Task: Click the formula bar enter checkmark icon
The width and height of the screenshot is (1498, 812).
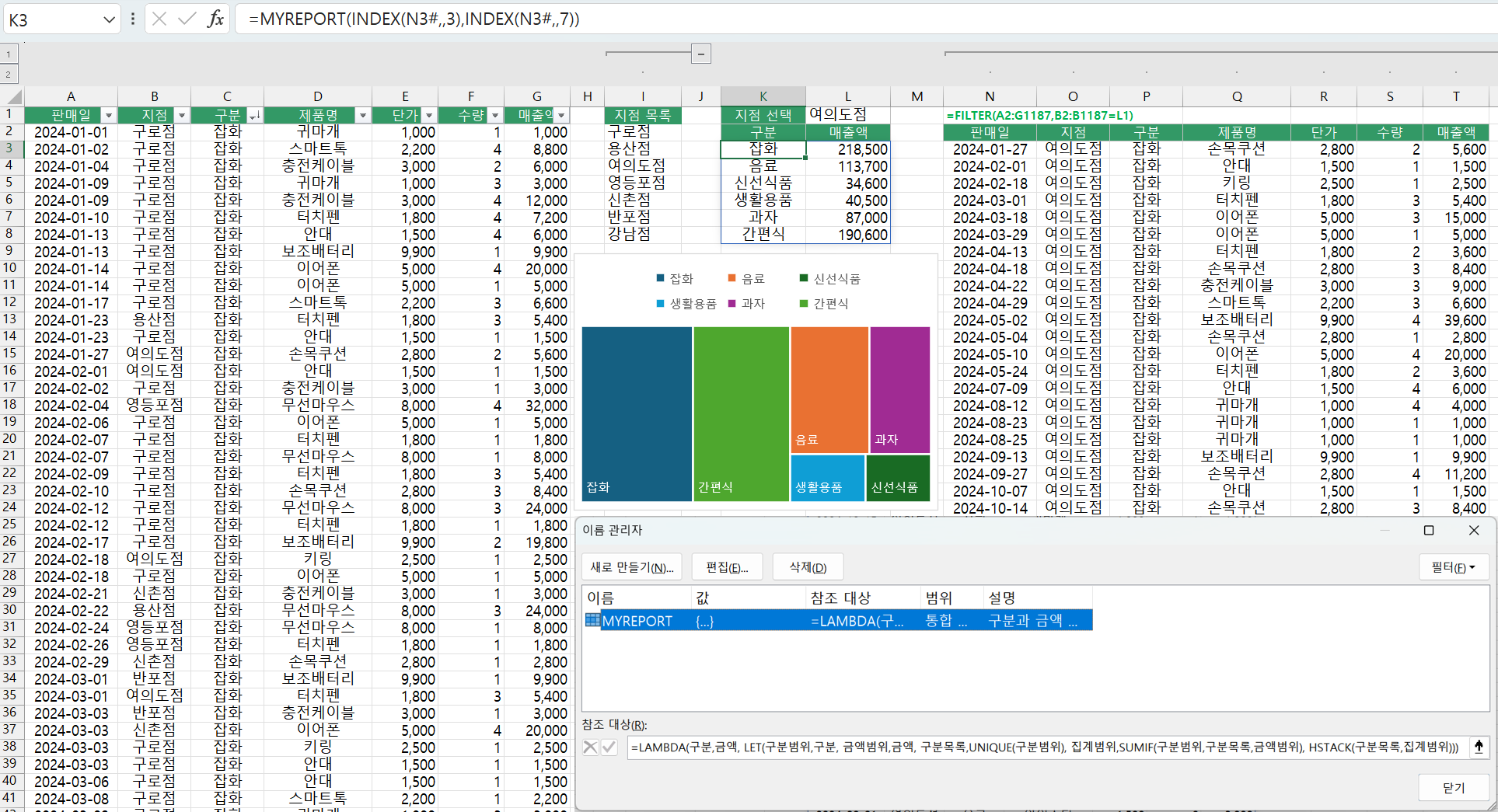Action: [187, 19]
